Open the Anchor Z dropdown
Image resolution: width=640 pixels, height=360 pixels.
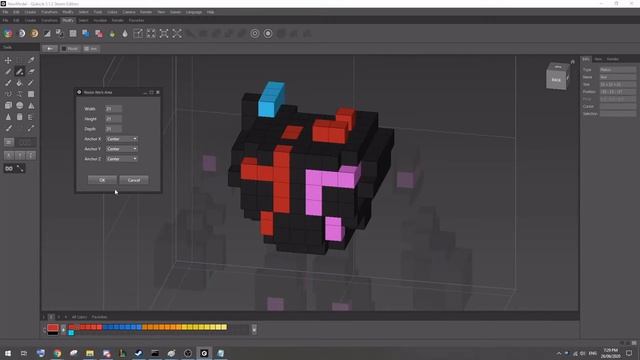point(122,159)
